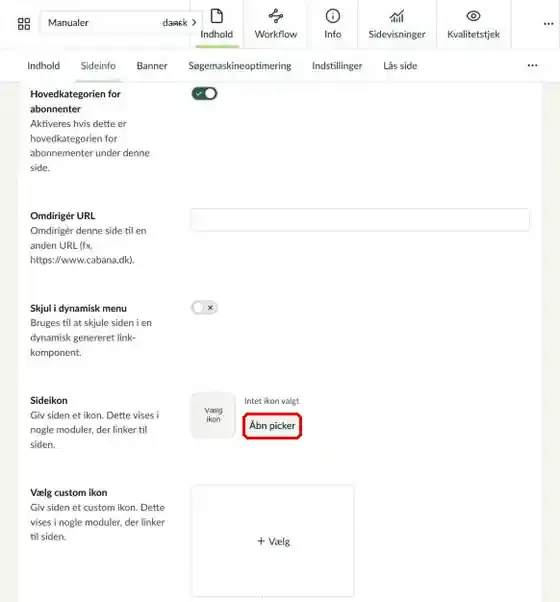Open the dansk language variant selector
This screenshot has height=602, width=560.
179,23
